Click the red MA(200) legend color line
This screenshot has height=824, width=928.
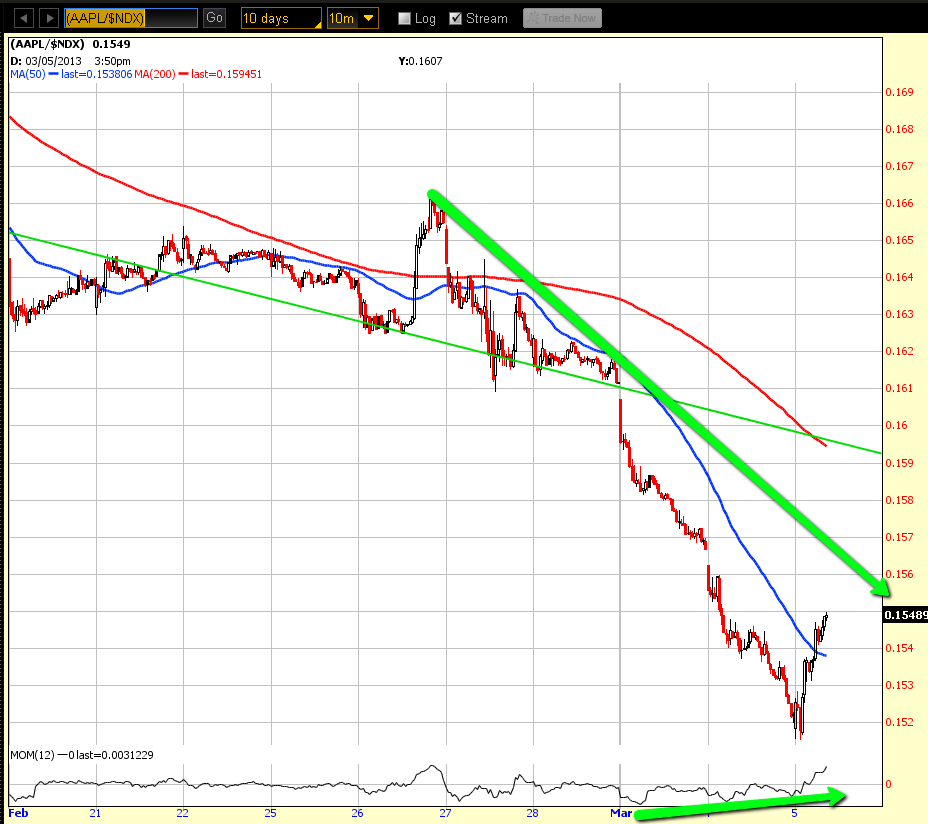point(183,74)
